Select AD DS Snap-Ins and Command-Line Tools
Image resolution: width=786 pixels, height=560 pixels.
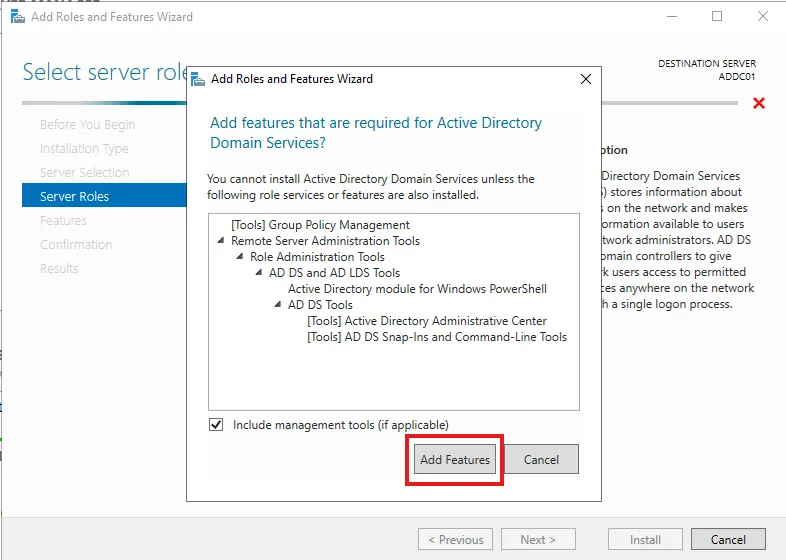[x=437, y=337]
